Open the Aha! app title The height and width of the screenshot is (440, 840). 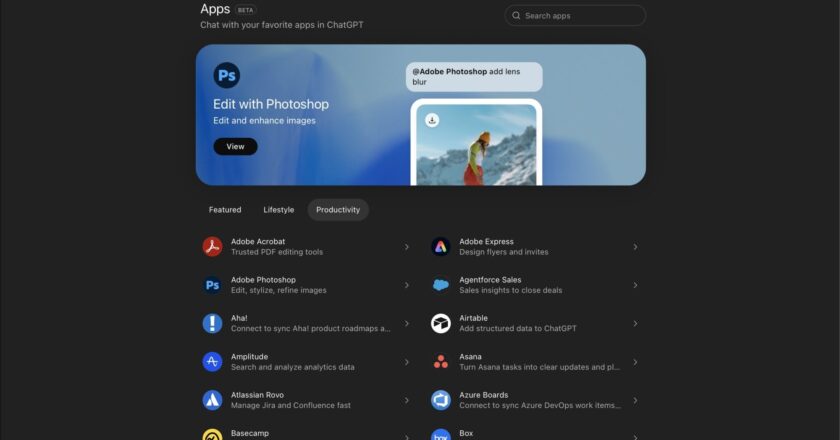tap(239, 318)
